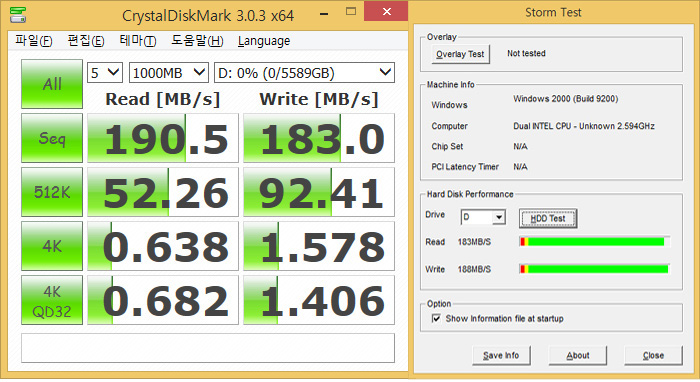Screen dimensions: 700x382
Task: Click the Close button in Storm Test
Action: (653, 355)
